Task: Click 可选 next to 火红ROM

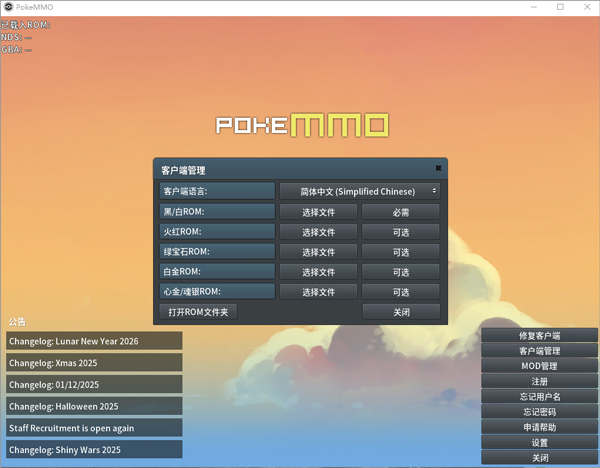Action: pyautogui.click(x=401, y=232)
